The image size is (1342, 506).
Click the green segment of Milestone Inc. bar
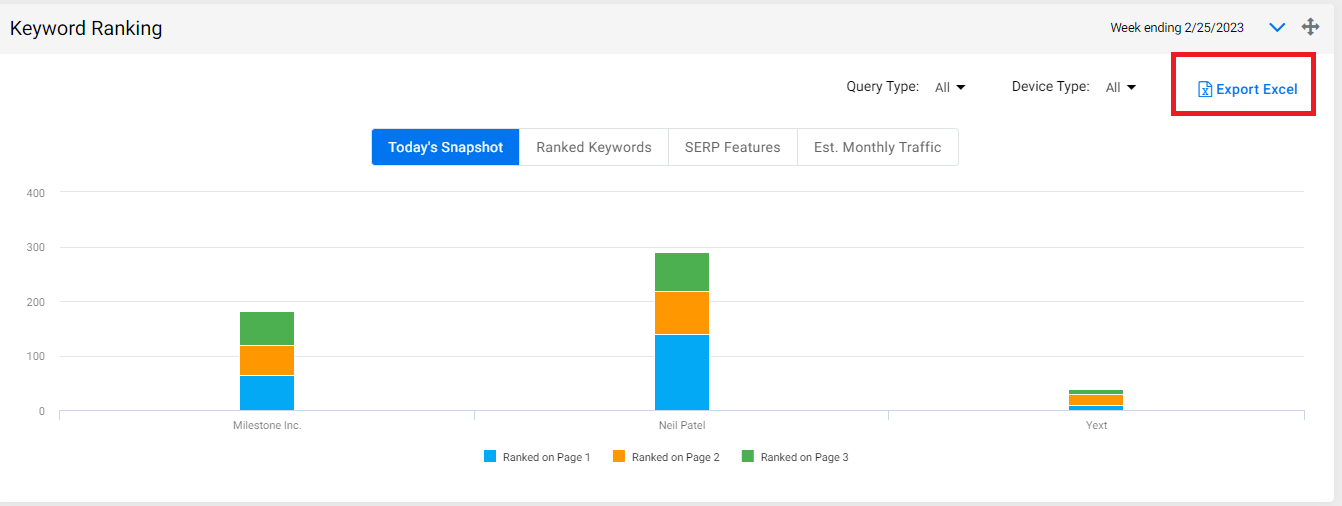(x=267, y=328)
